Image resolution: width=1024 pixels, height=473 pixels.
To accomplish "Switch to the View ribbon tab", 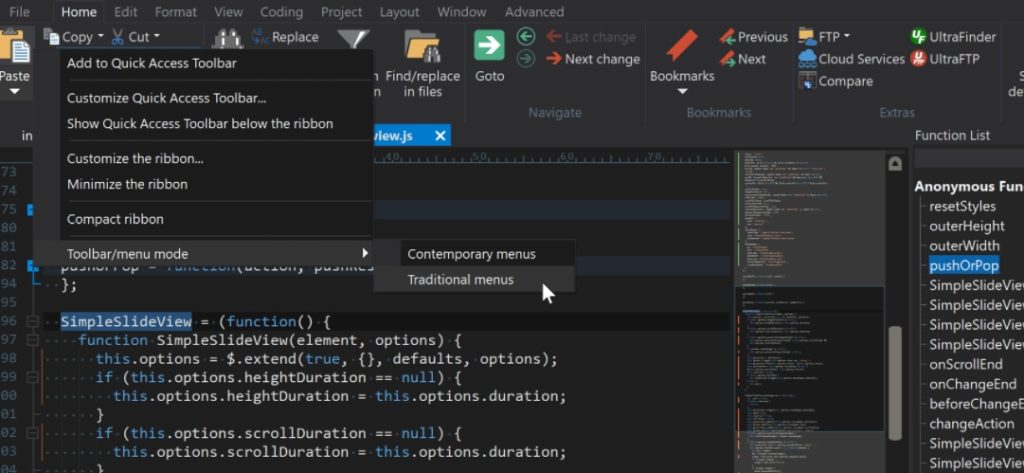I will (229, 12).
